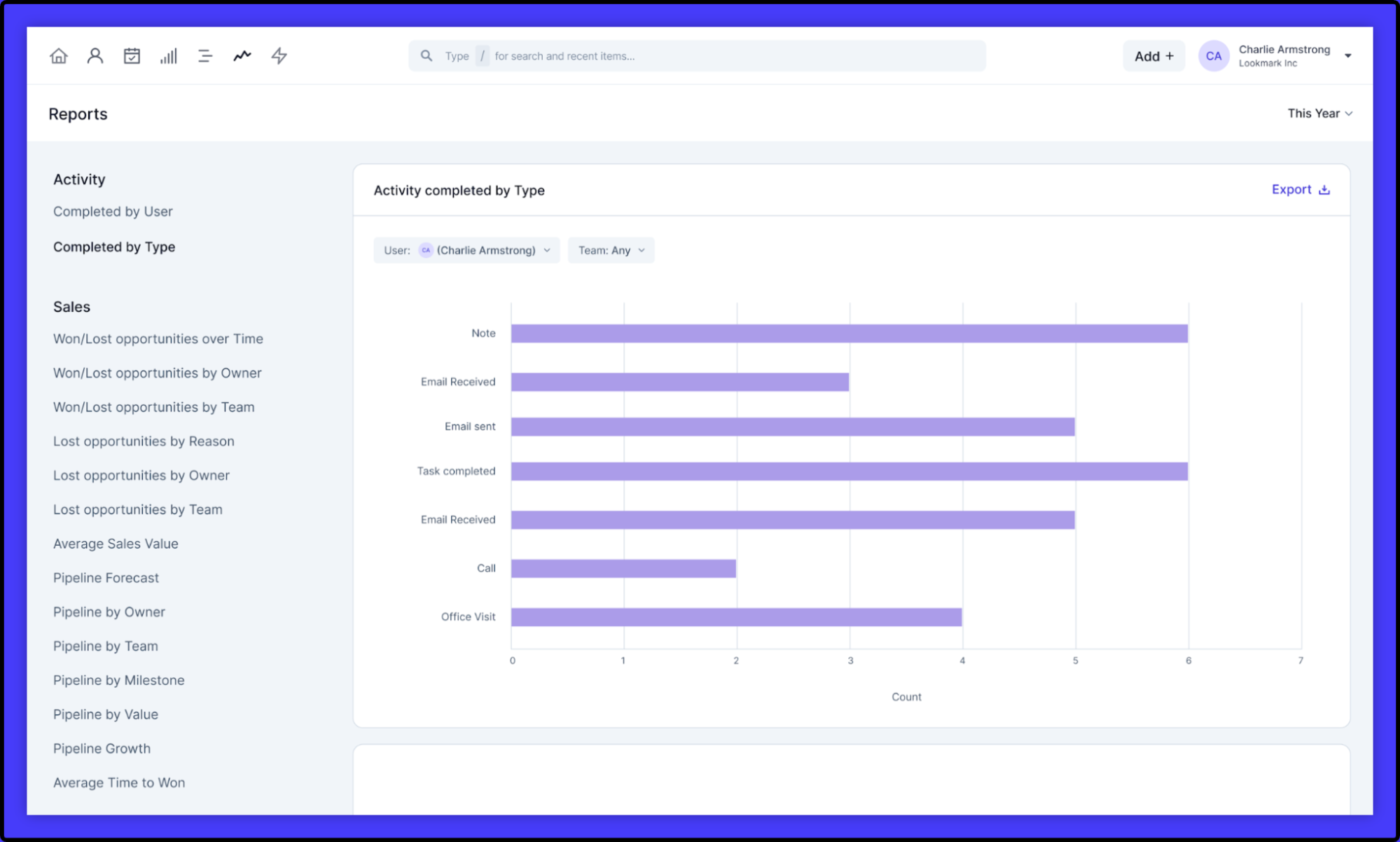
Task: Click the Sales section heading
Action: (71, 307)
